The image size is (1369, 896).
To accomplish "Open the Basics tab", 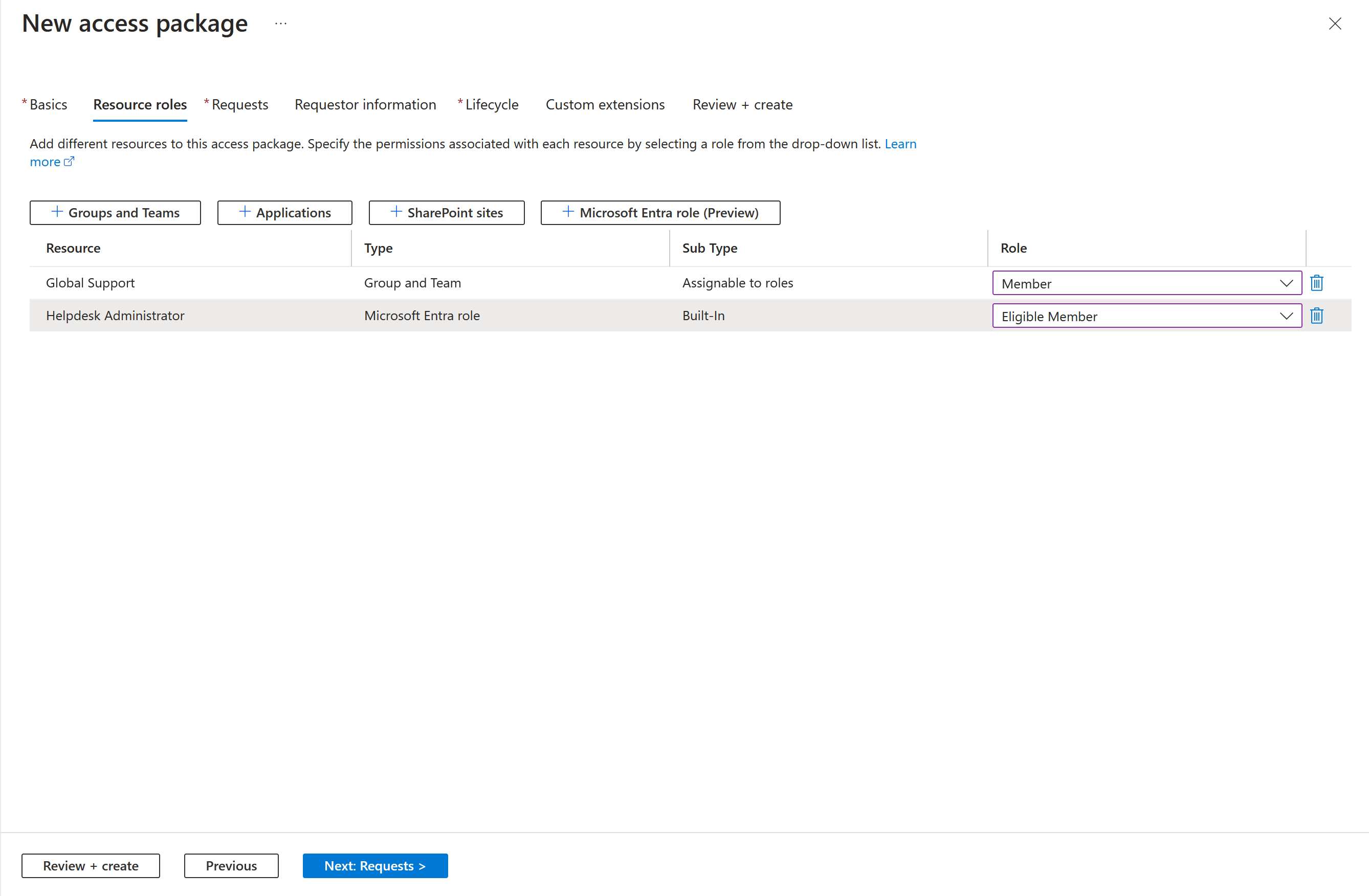I will [48, 104].
